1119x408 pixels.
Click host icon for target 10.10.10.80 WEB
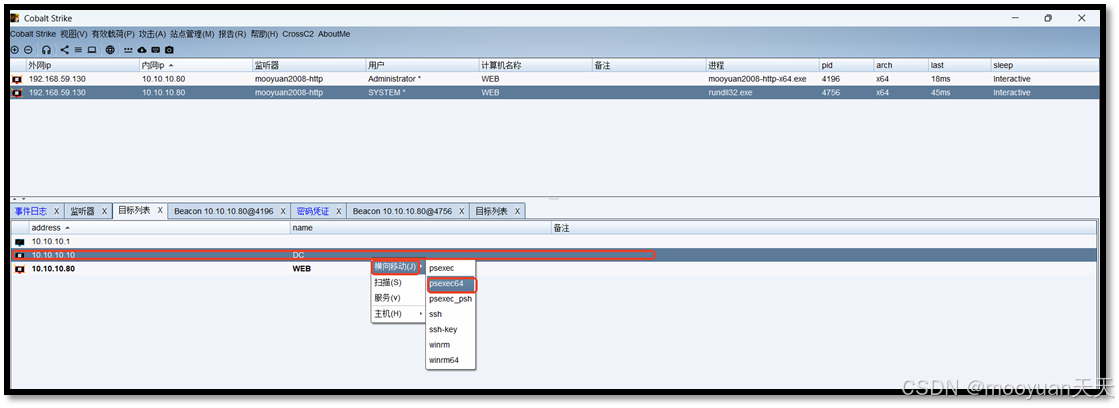pos(19,269)
